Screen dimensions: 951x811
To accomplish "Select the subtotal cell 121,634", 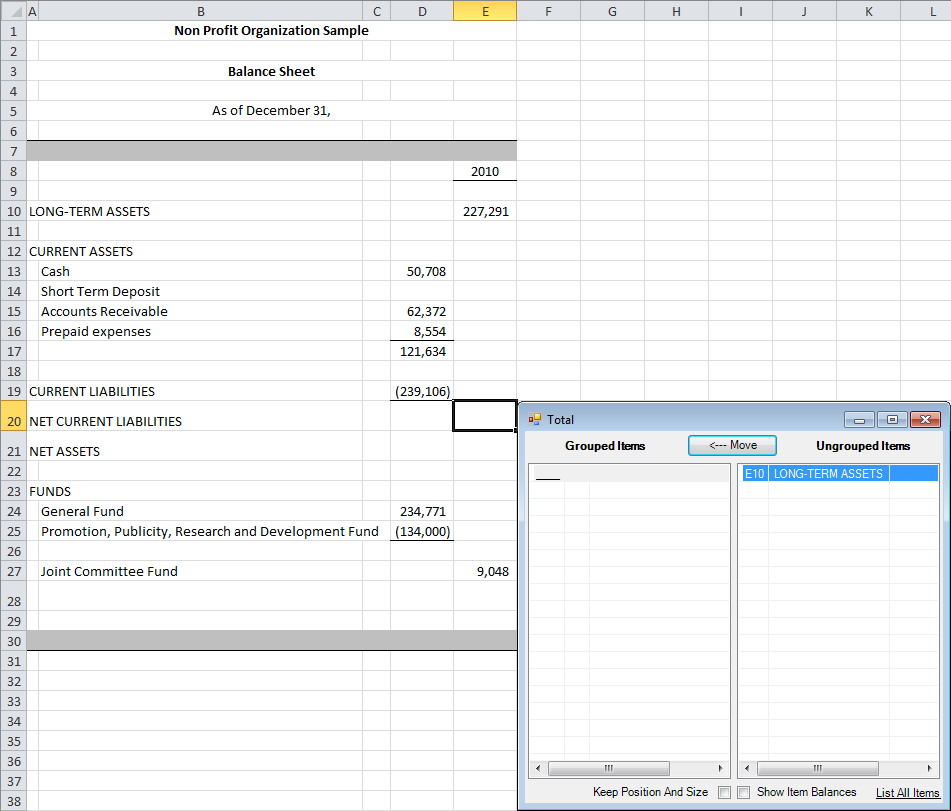I will [x=422, y=351].
